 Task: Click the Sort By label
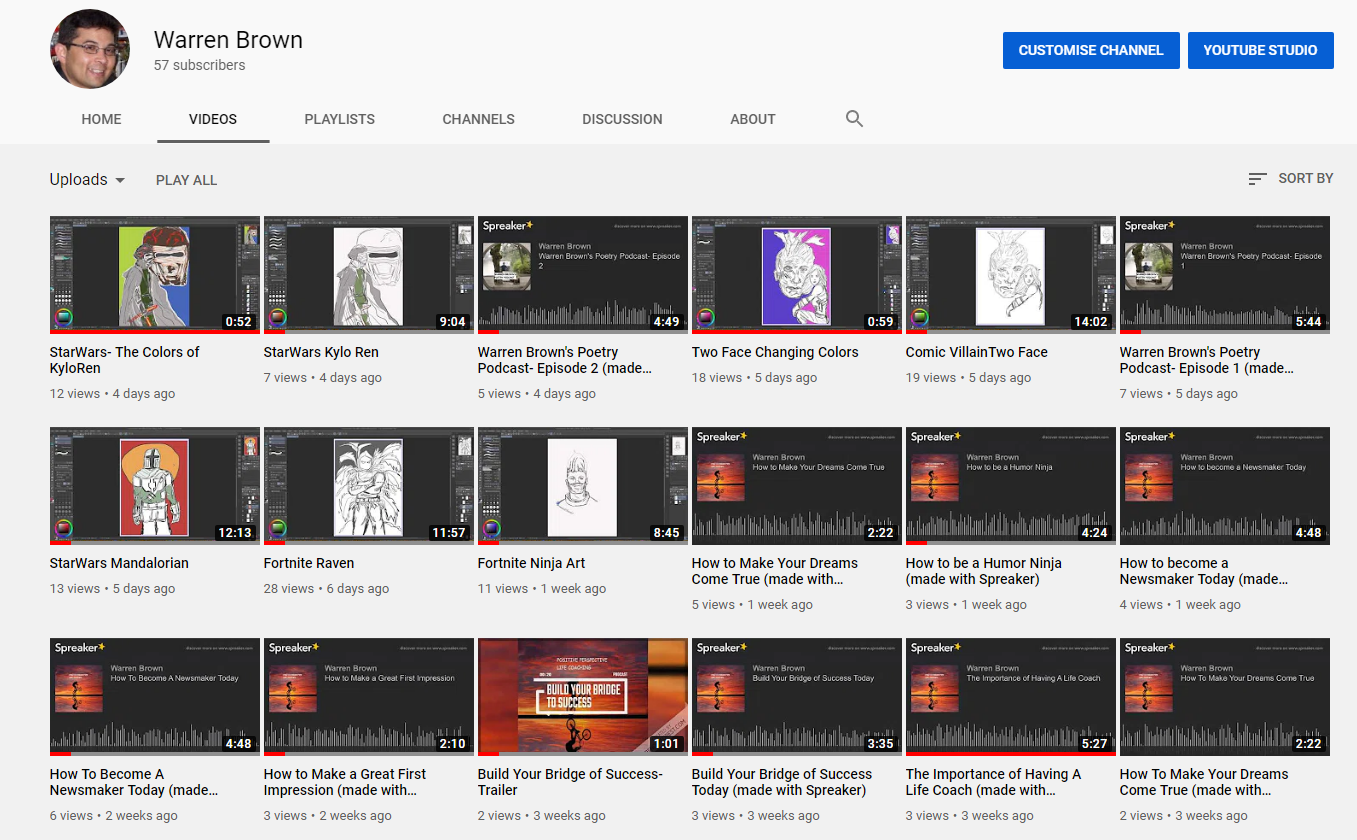pos(1306,178)
